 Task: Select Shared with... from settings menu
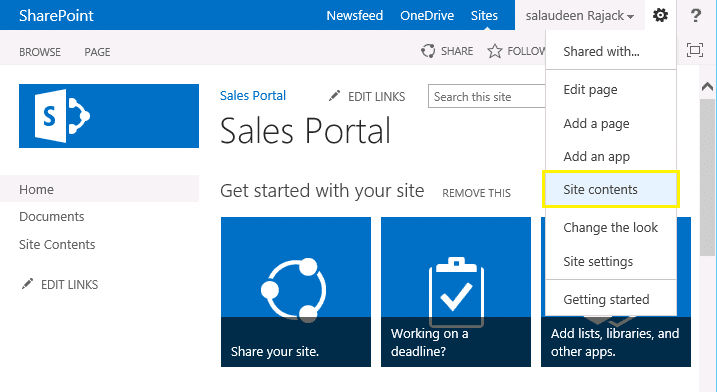(x=611, y=51)
